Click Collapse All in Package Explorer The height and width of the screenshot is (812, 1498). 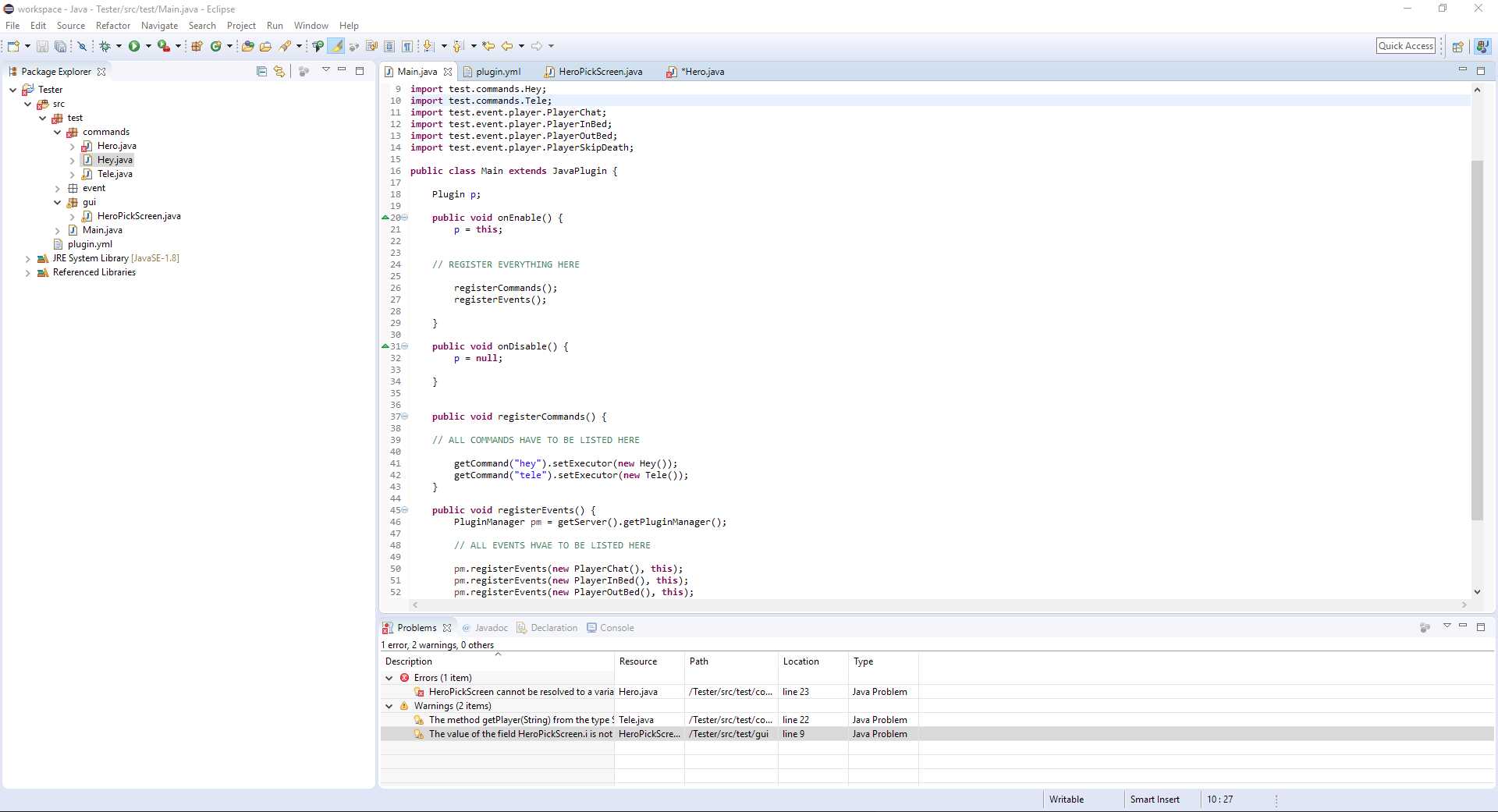pyautogui.click(x=261, y=72)
